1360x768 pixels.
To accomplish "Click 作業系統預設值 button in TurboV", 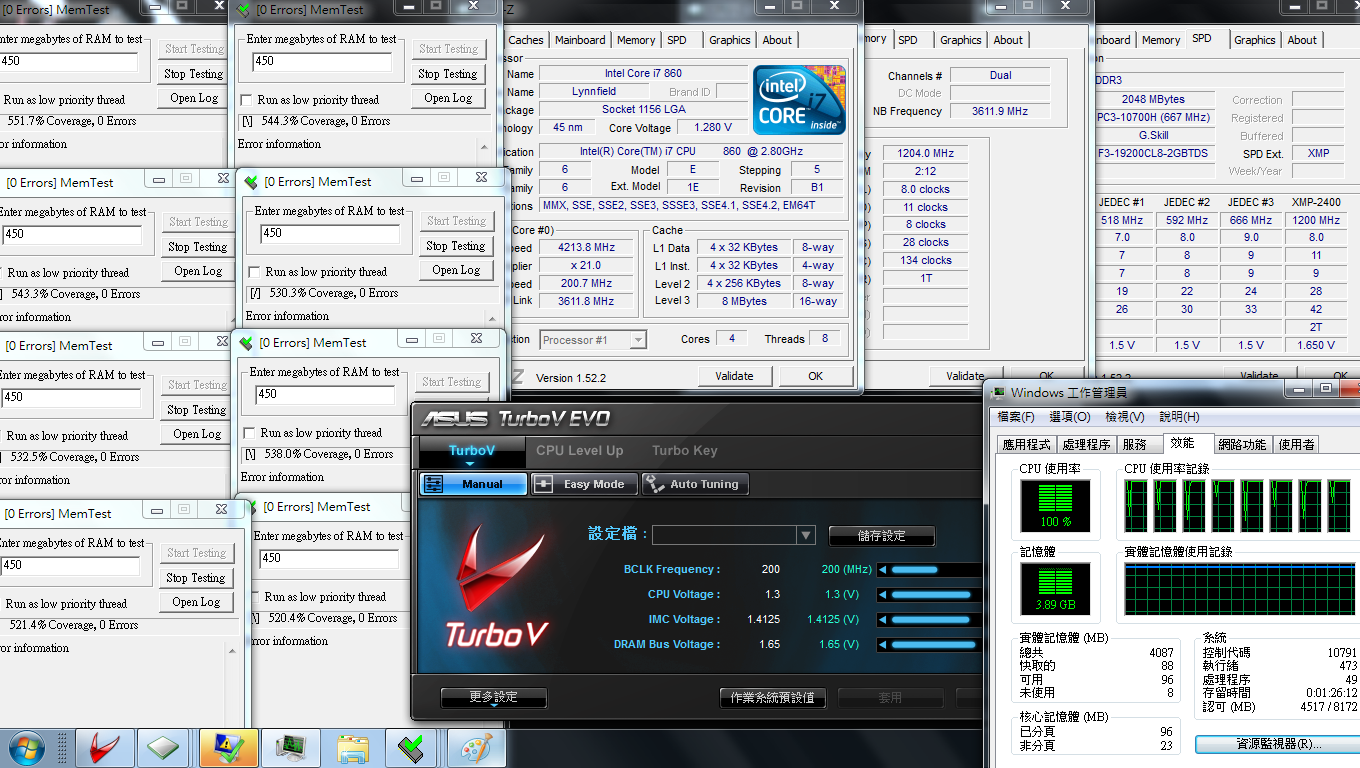I will tap(773, 698).
